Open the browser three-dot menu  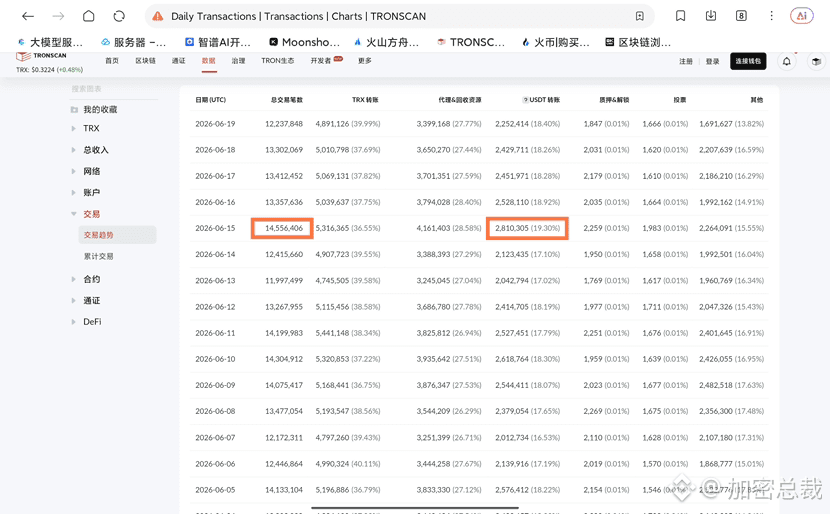[x=771, y=16]
